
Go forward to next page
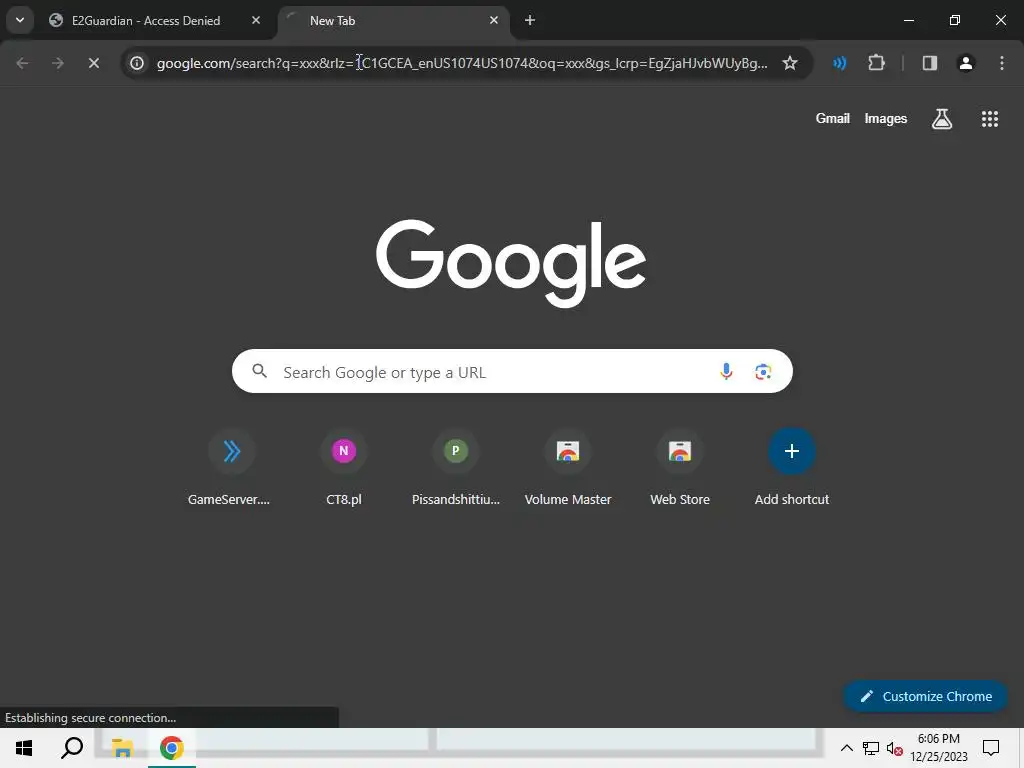57,63
